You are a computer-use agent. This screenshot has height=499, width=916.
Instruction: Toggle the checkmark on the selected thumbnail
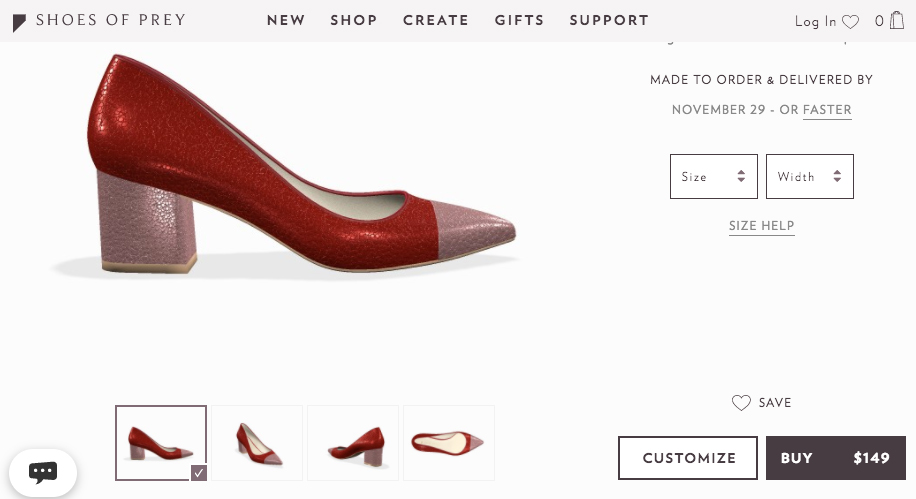tap(198, 473)
